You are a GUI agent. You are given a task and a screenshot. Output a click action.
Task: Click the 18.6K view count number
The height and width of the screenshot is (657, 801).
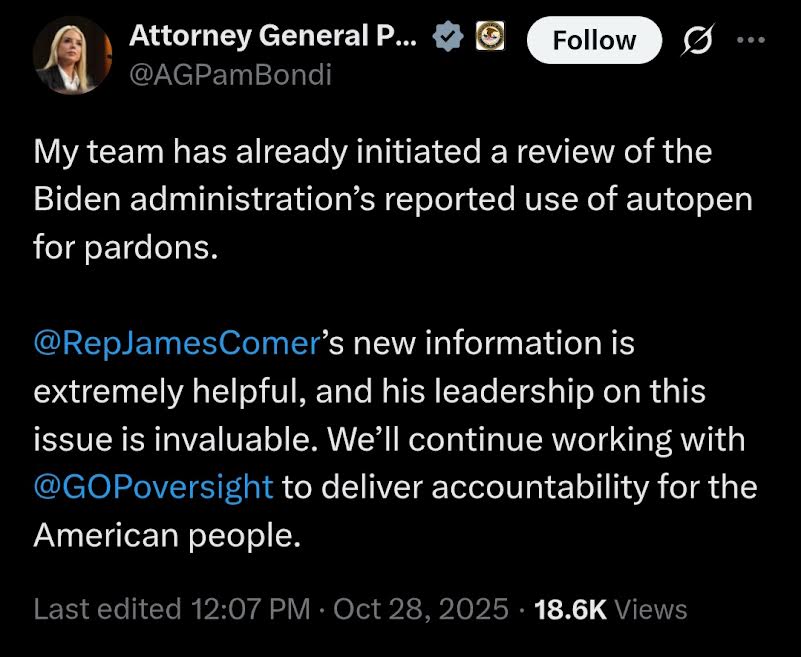click(572, 609)
